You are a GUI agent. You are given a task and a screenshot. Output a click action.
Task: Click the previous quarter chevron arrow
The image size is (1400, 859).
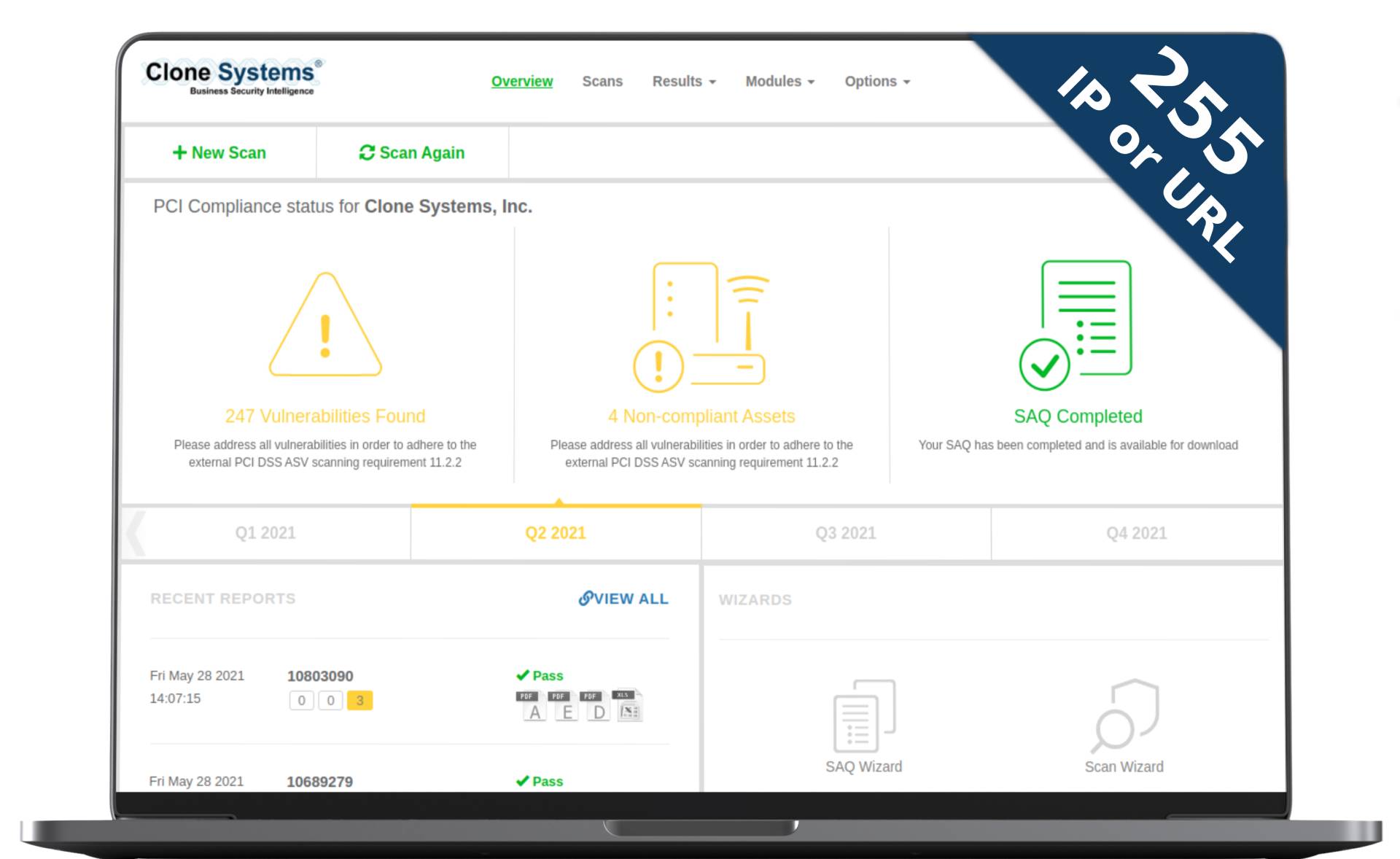136,533
